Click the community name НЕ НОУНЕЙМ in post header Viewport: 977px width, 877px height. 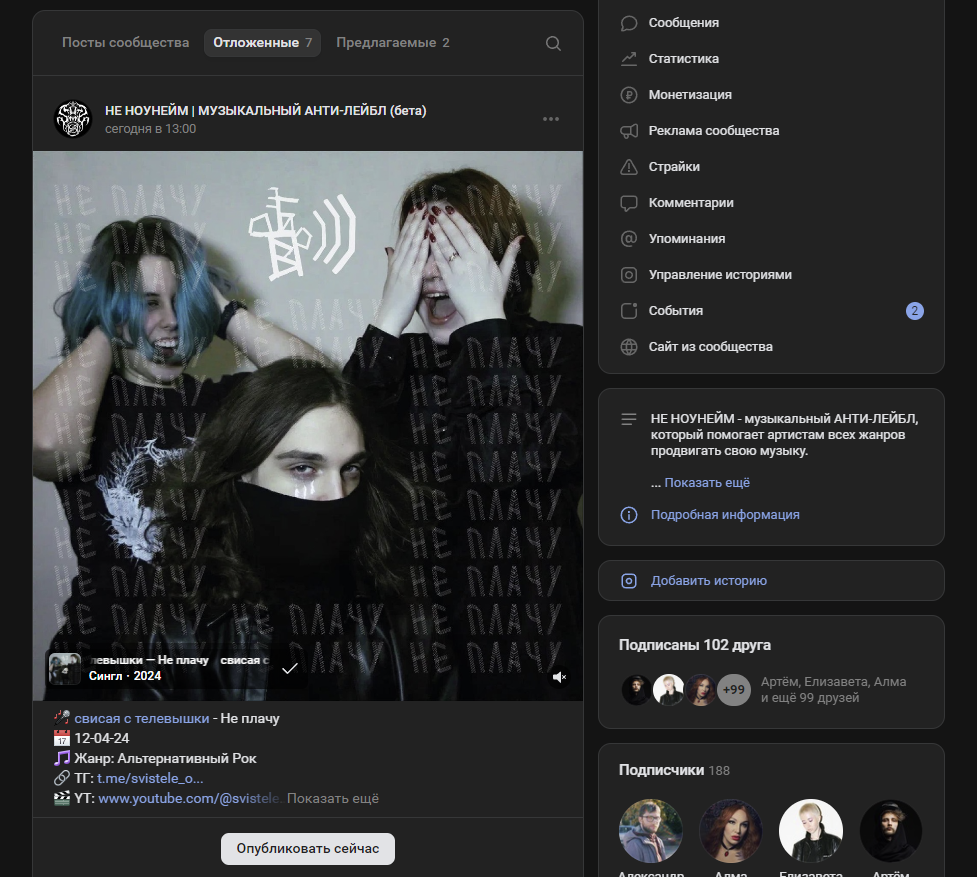tap(265, 111)
